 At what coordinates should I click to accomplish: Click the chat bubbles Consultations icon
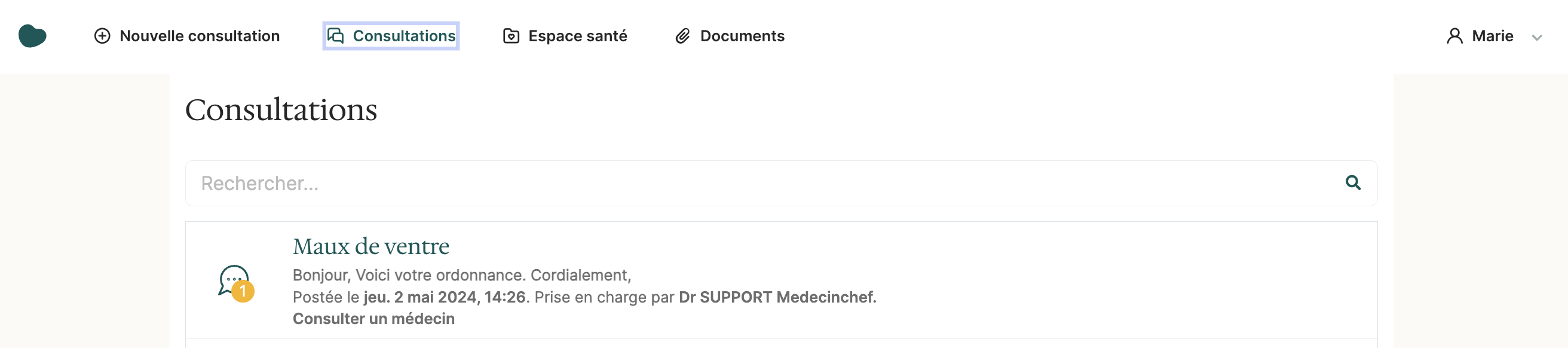pos(335,36)
